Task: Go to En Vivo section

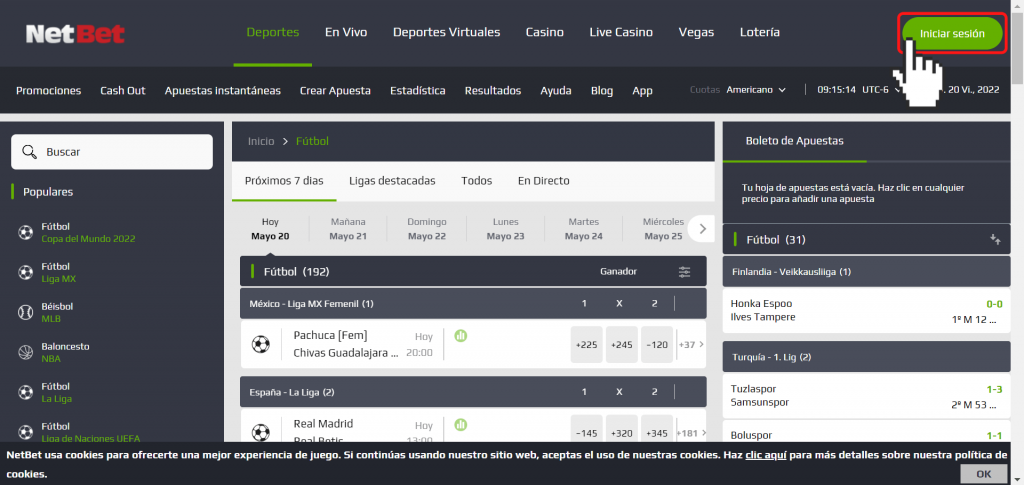Action: pyautogui.click(x=346, y=32)
